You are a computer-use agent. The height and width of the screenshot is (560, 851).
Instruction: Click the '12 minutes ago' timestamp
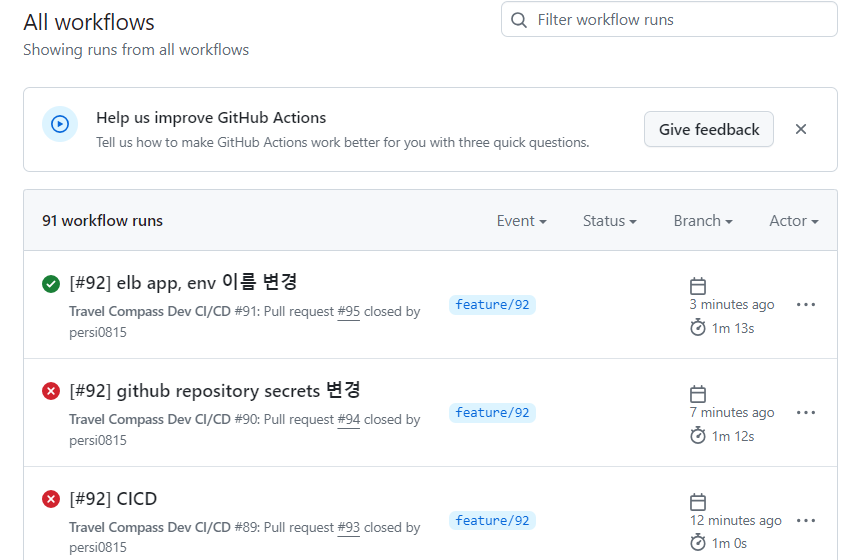coord(735,520)
